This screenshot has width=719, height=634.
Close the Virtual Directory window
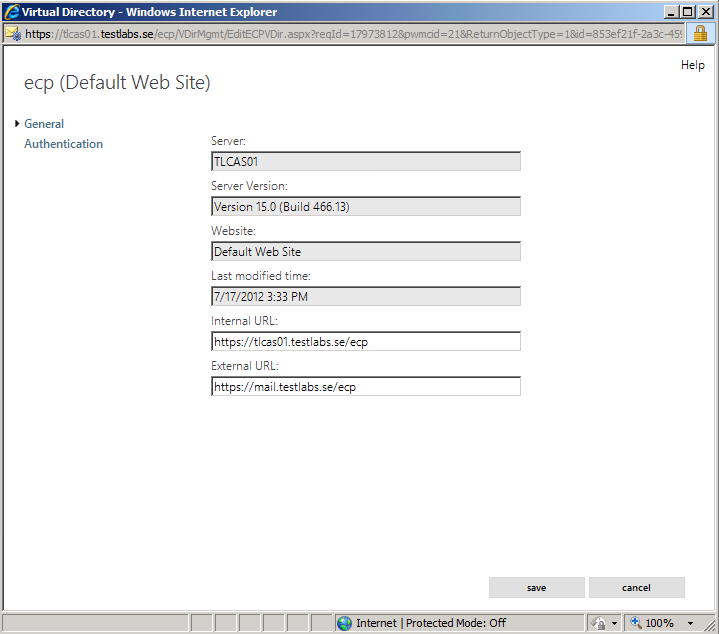[x=706, y=12]
